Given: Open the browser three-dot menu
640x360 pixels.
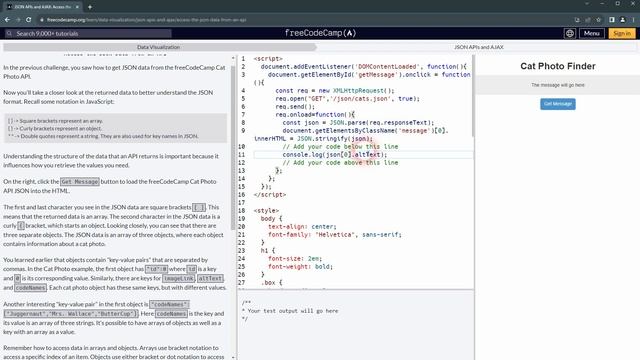Looking at the screenshot, I should click(x=633, y=20).
